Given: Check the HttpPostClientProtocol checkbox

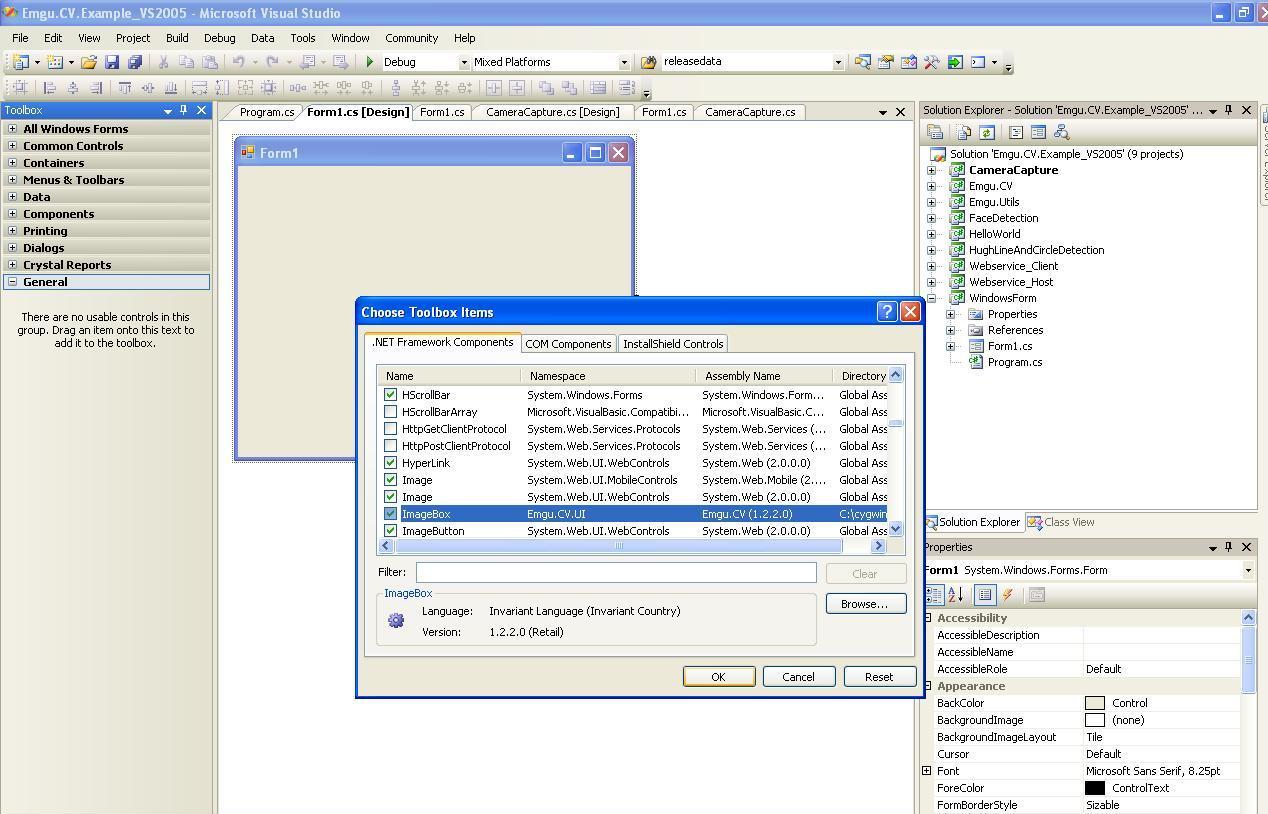Looking at the screenshot, I should (391, 446).
